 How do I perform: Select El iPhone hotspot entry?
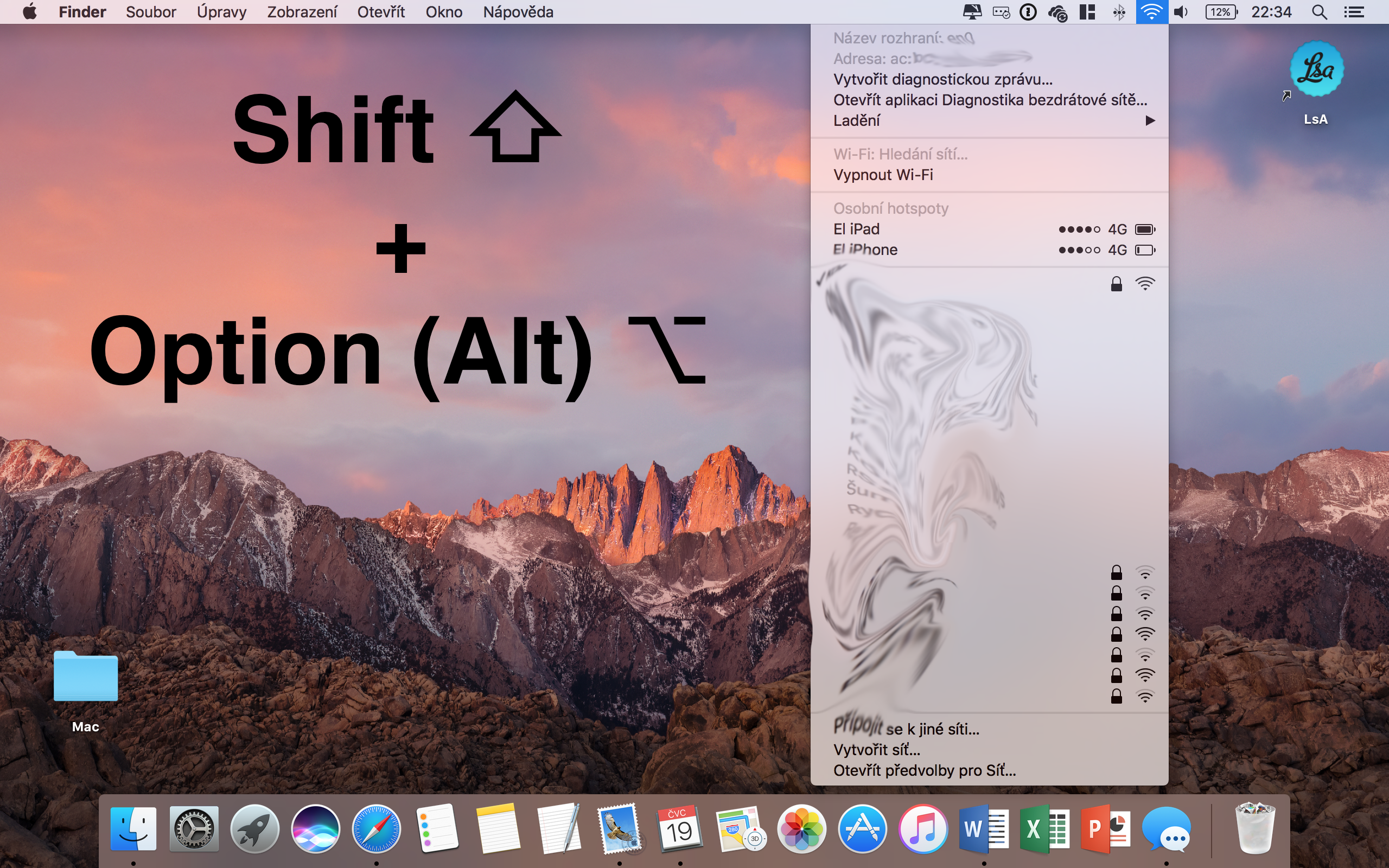865,250
